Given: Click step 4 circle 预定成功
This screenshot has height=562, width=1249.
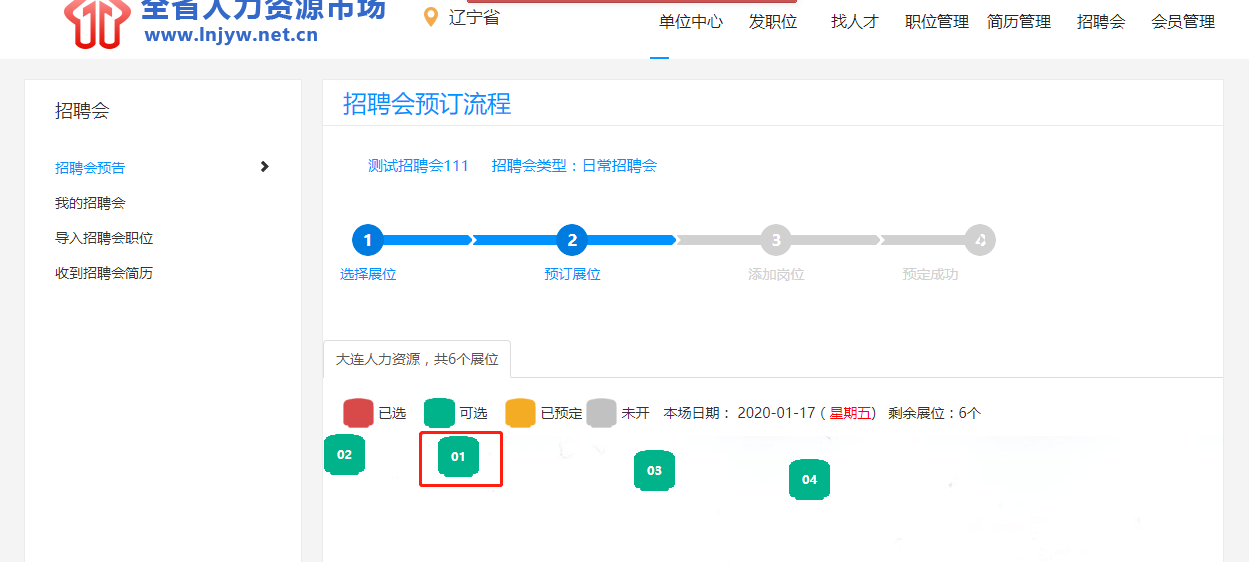Looking at the screenshot, I should (x=980, y=240).
